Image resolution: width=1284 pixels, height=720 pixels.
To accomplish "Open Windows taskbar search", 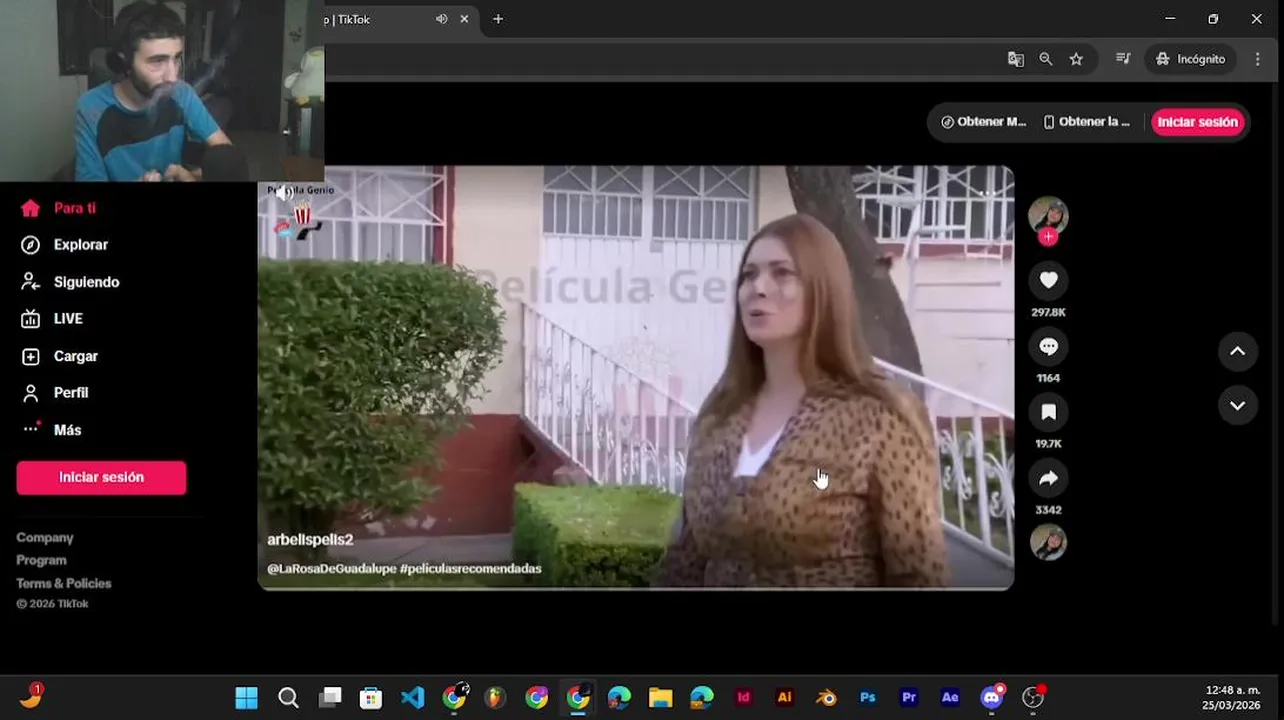I will click(x=288, y=698).
